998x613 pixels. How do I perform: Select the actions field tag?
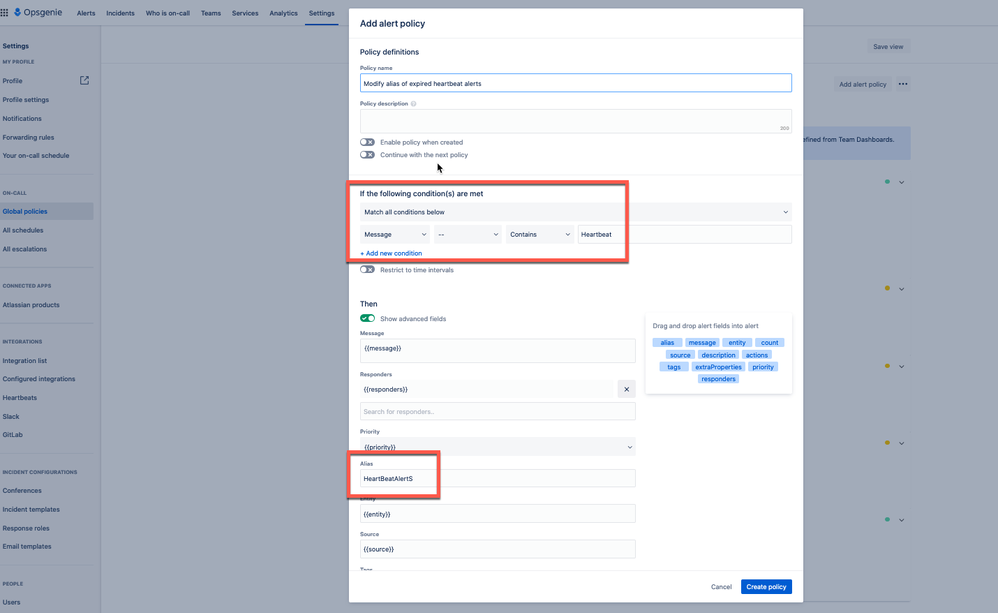[757, 355]
